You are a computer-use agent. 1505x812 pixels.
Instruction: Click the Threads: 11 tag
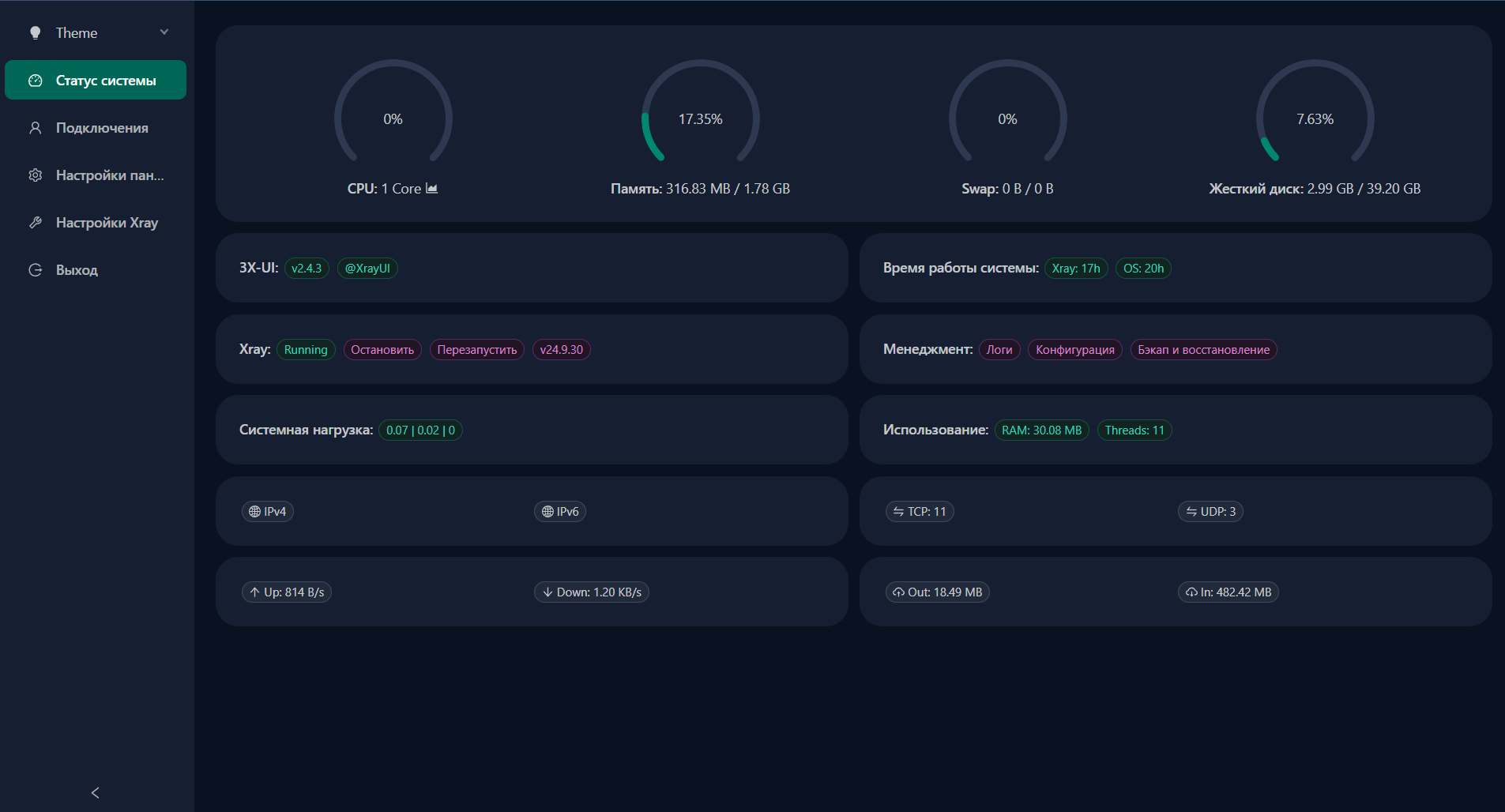click(1134, 430)
